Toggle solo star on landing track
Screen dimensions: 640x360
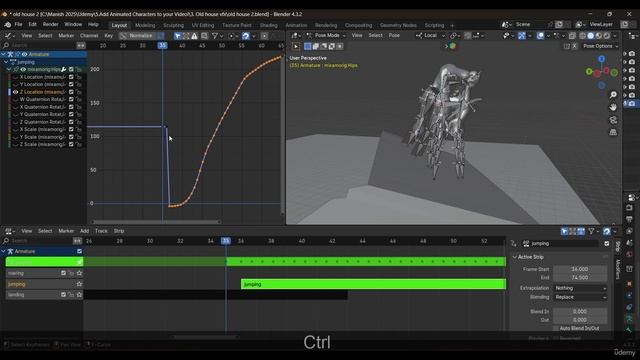click(79, 294)
